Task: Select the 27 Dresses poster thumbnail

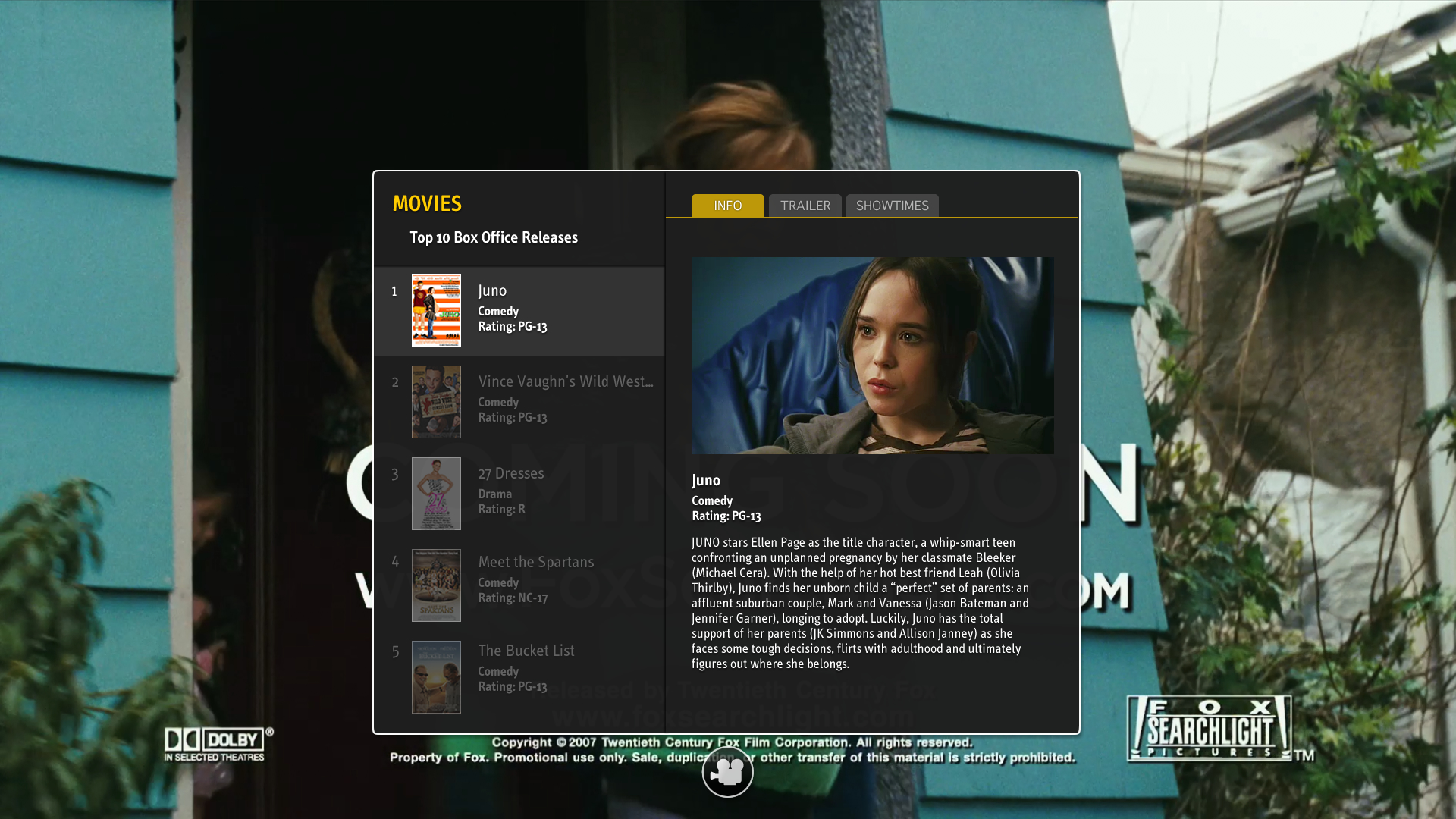Action: [x=436, y=494]
